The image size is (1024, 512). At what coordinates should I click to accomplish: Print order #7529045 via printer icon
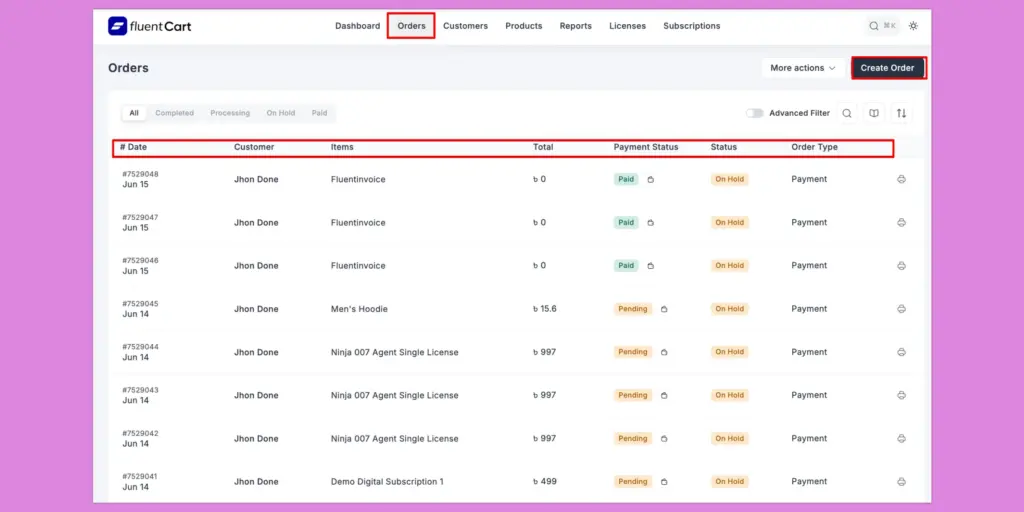[x=901, y=308]
